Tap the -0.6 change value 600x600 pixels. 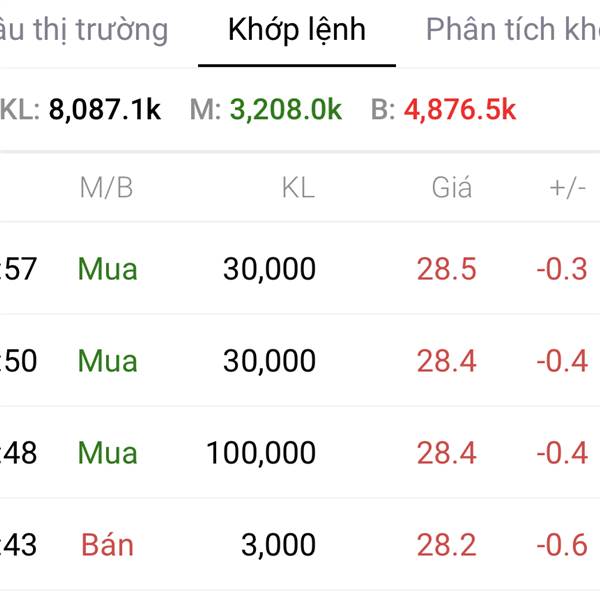[562, 545]
